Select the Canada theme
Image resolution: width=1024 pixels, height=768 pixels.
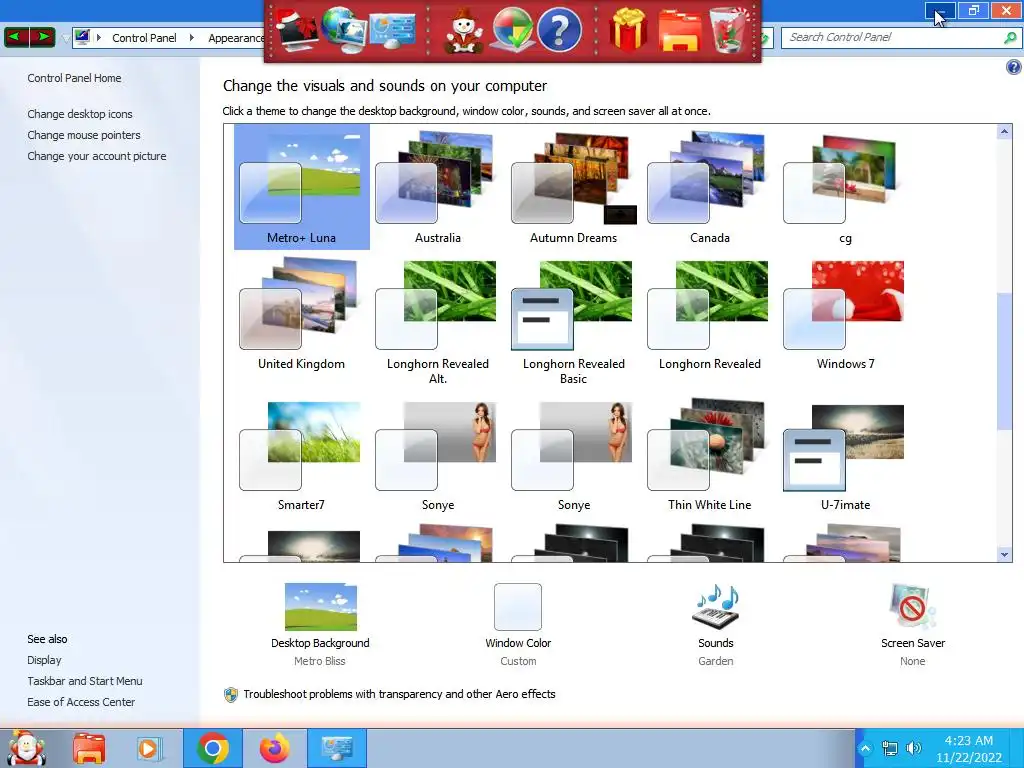pyautogui.click(x=710, y=187)
